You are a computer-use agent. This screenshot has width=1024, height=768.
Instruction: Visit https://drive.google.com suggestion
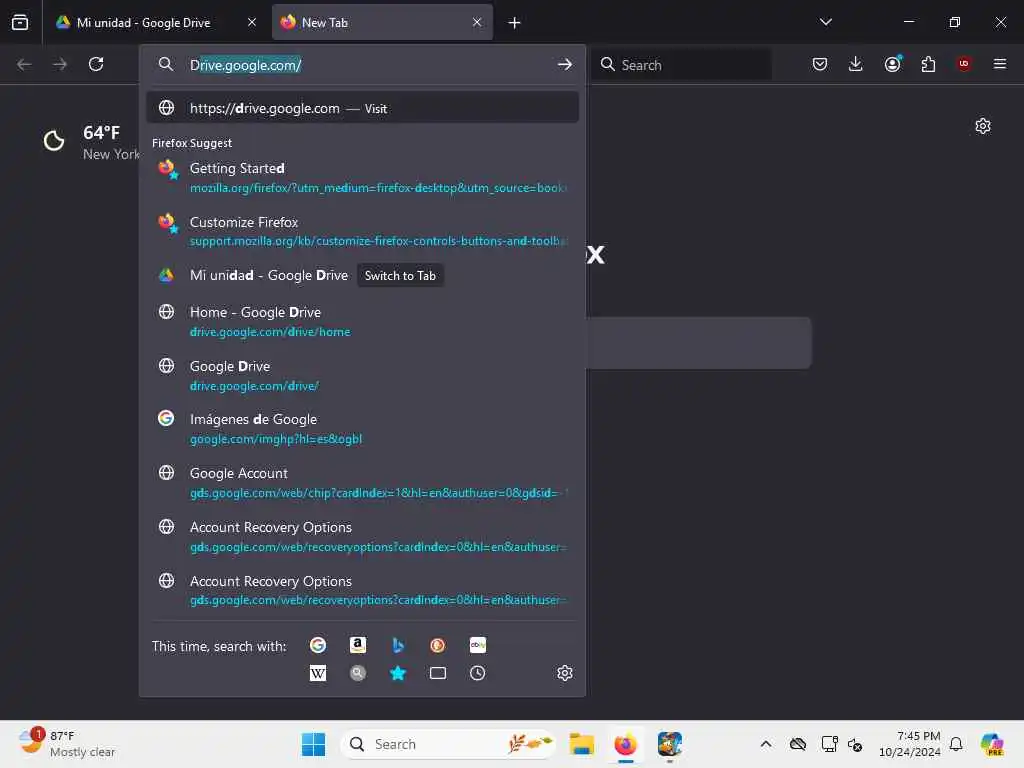click(362, 108)
